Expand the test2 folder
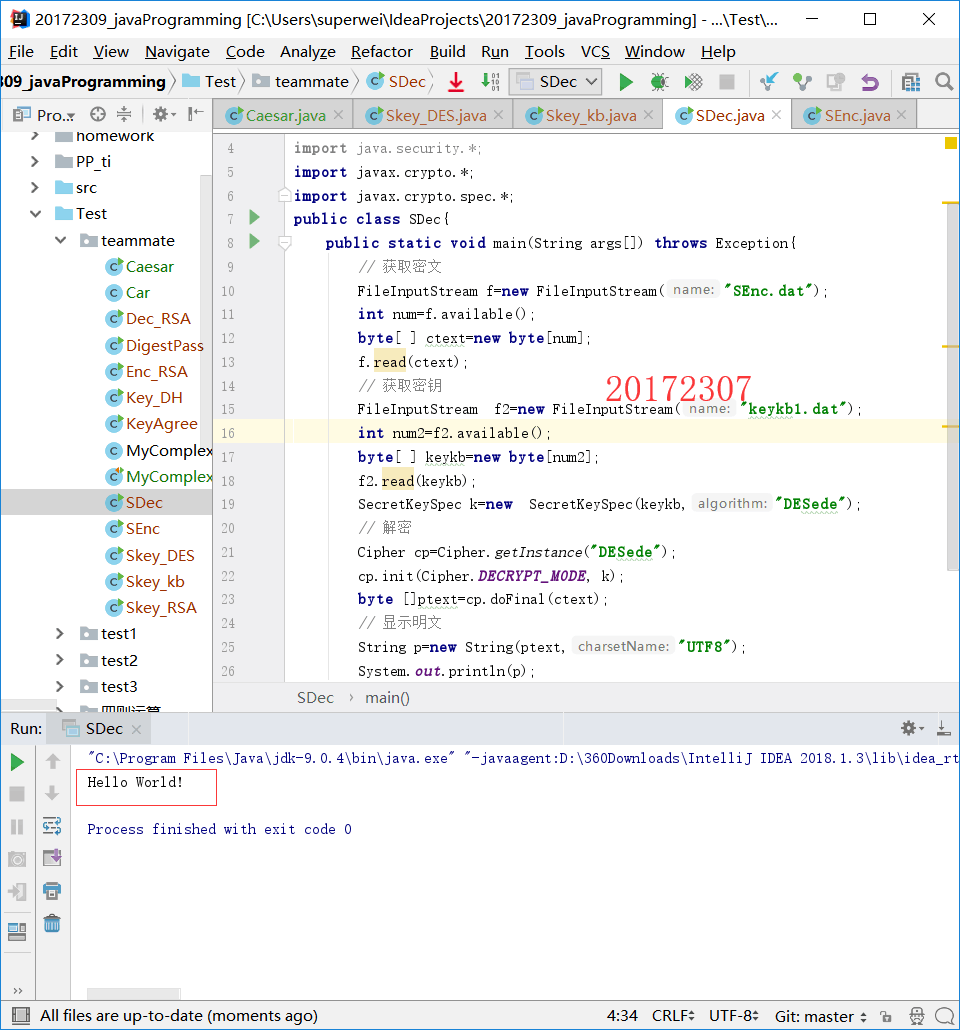This screenshot has height=1030, width=960. click(60, 660)
